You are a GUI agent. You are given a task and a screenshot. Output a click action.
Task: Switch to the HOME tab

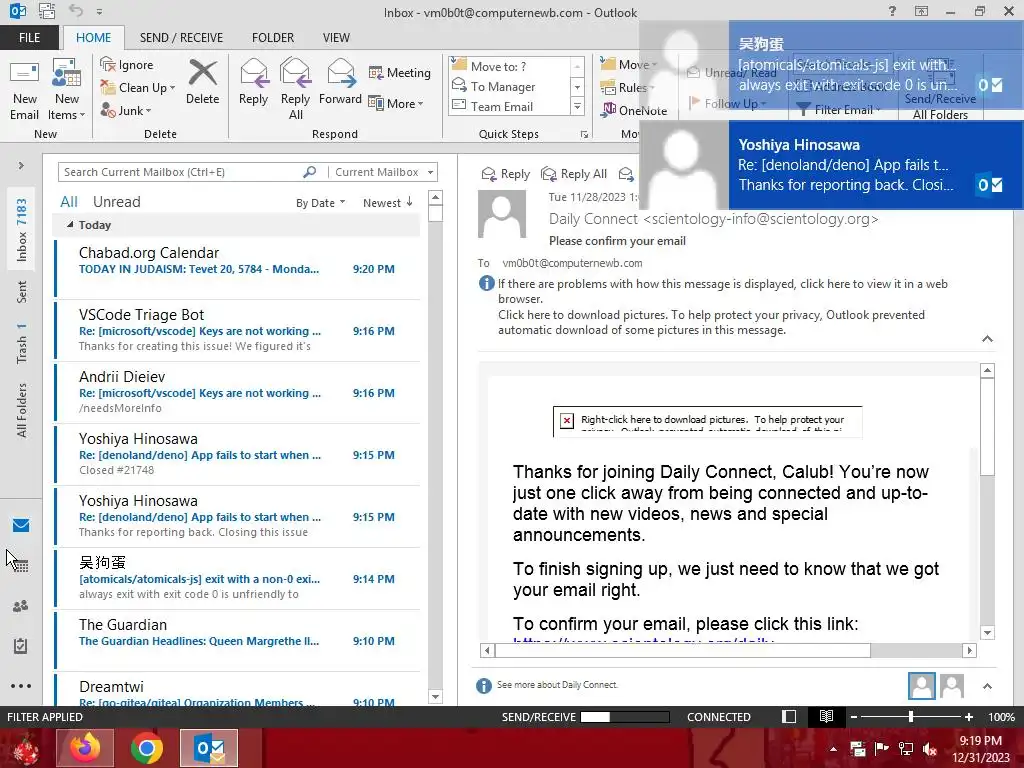[93, 37]
